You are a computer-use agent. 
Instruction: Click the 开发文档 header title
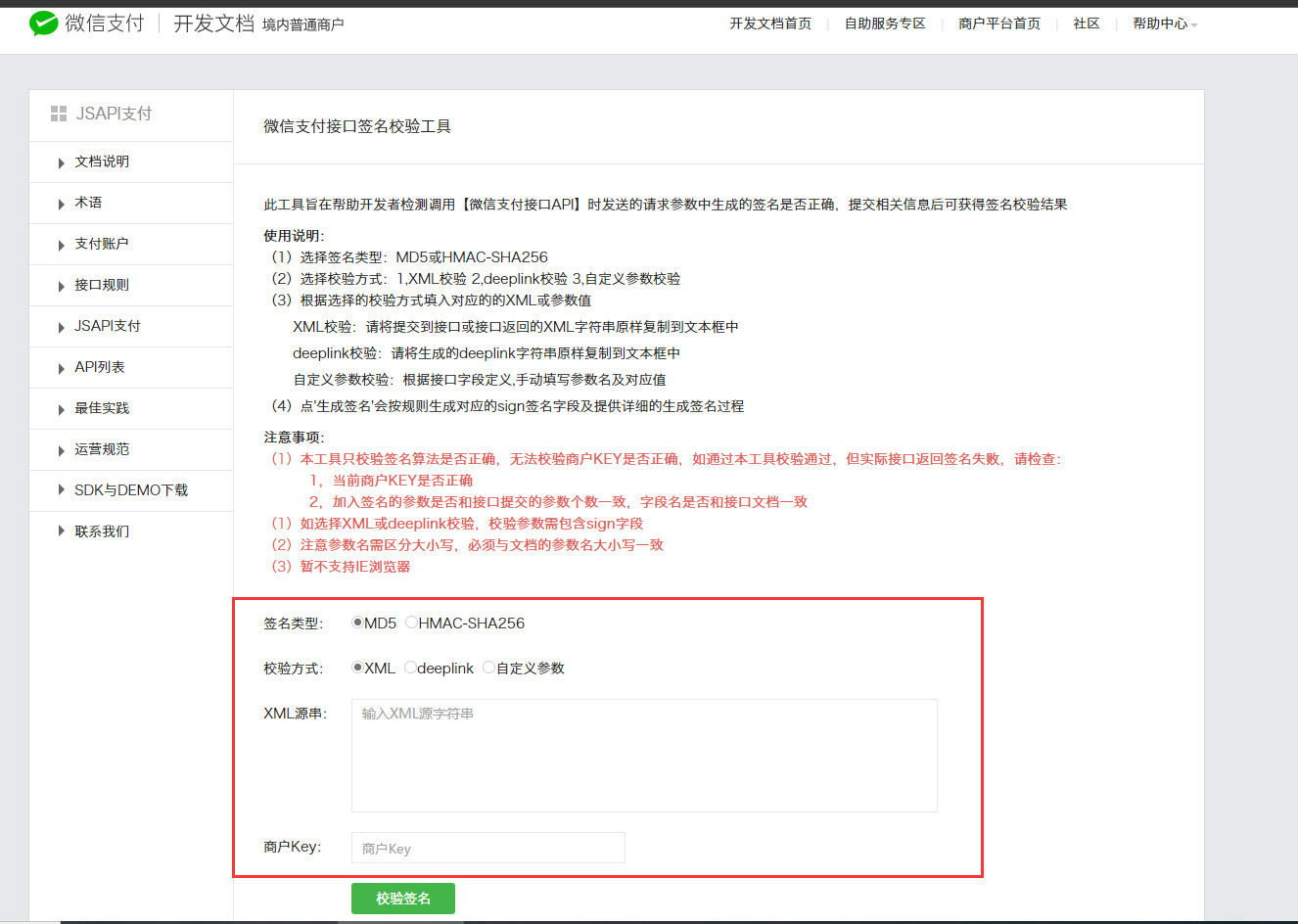coord(213,23)
